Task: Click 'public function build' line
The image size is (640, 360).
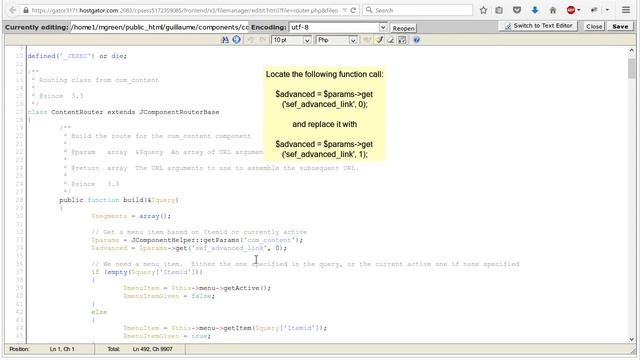Action: click(119, 200)
